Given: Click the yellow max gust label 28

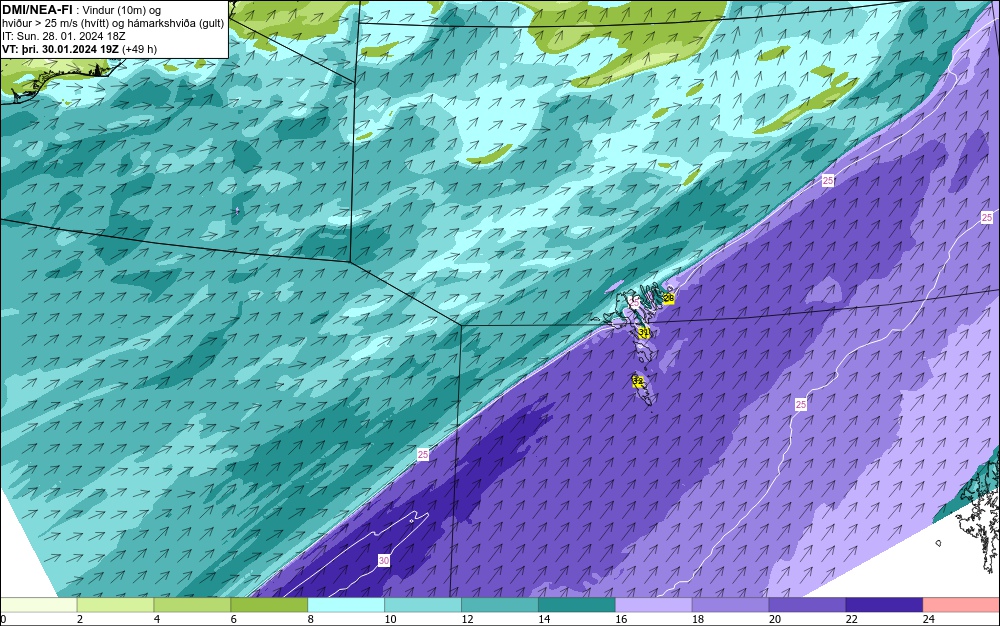Looking at the screenshot, I should coord(668,298).
